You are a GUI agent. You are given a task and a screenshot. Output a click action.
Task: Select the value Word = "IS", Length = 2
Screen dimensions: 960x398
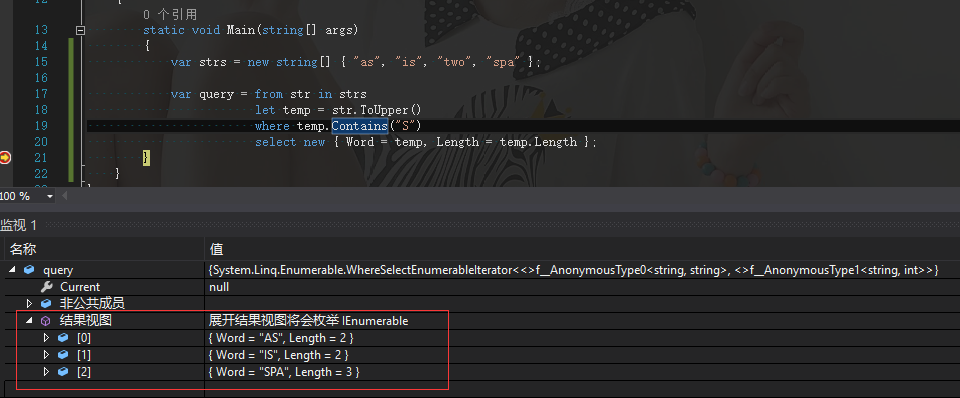coord(279,355)
